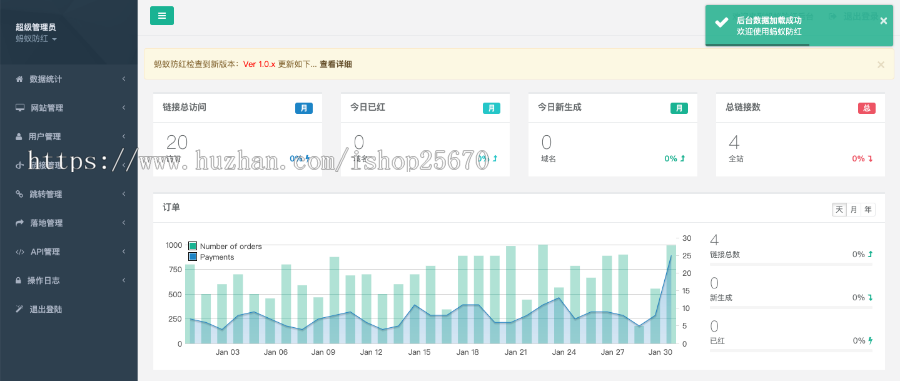The width and height of the screenshot is (900, 381).
Task: Click the 全站 label under total links
Action: click(x=735, y=159)
